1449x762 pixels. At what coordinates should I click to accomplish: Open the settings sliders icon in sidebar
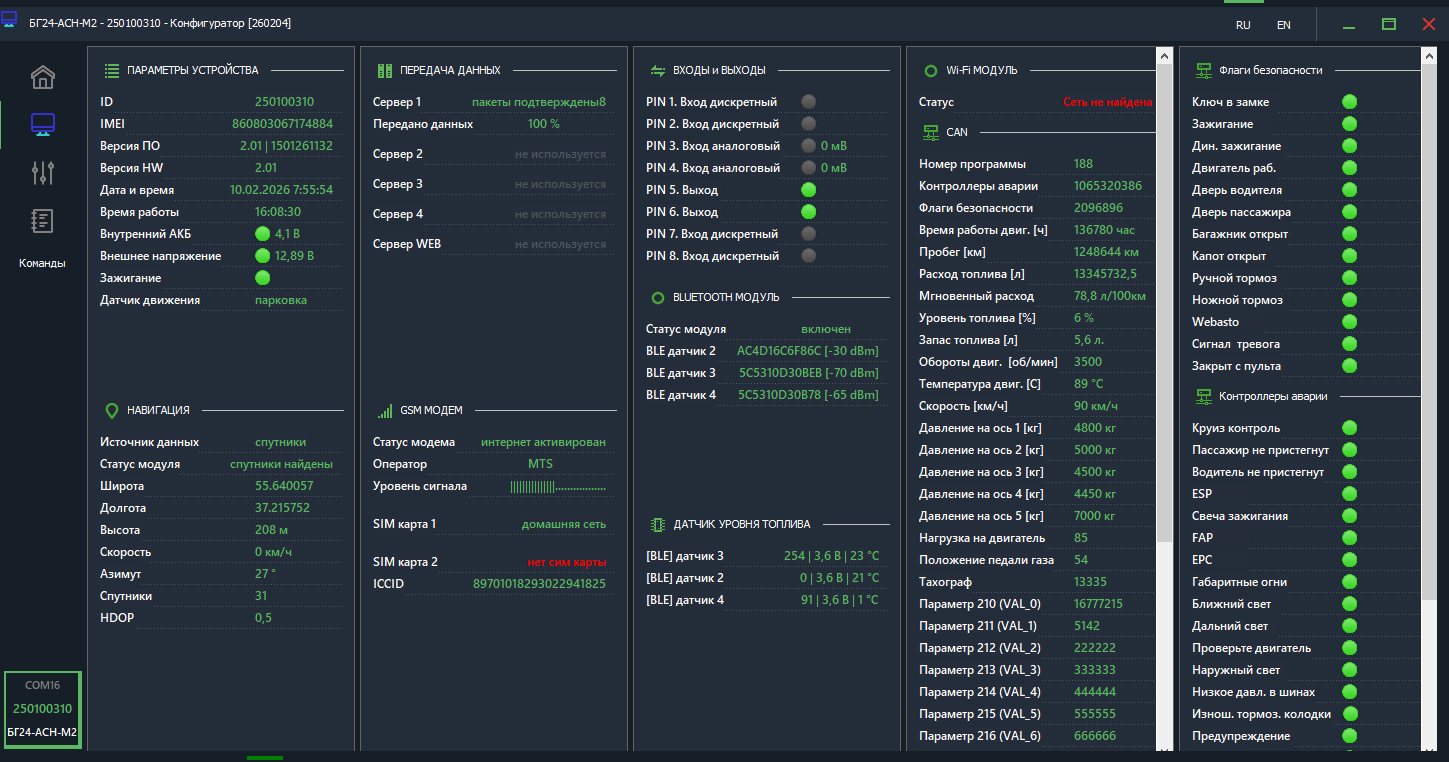(x=43, y=173)
